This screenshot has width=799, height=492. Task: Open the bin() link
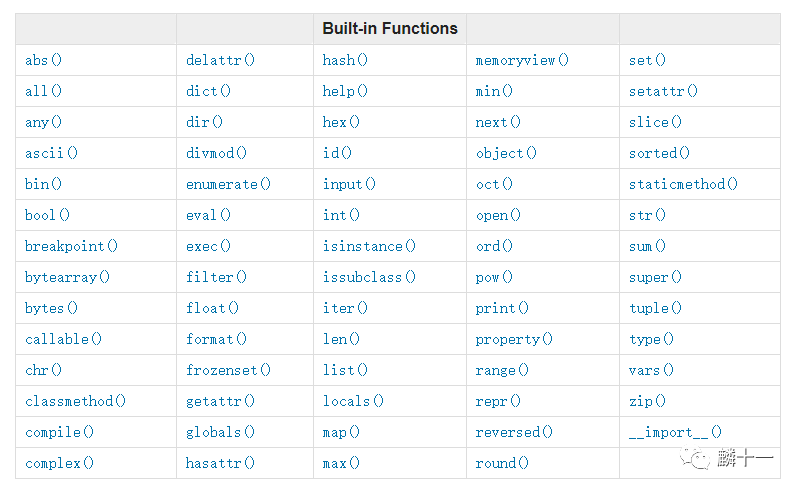[43, 184]
